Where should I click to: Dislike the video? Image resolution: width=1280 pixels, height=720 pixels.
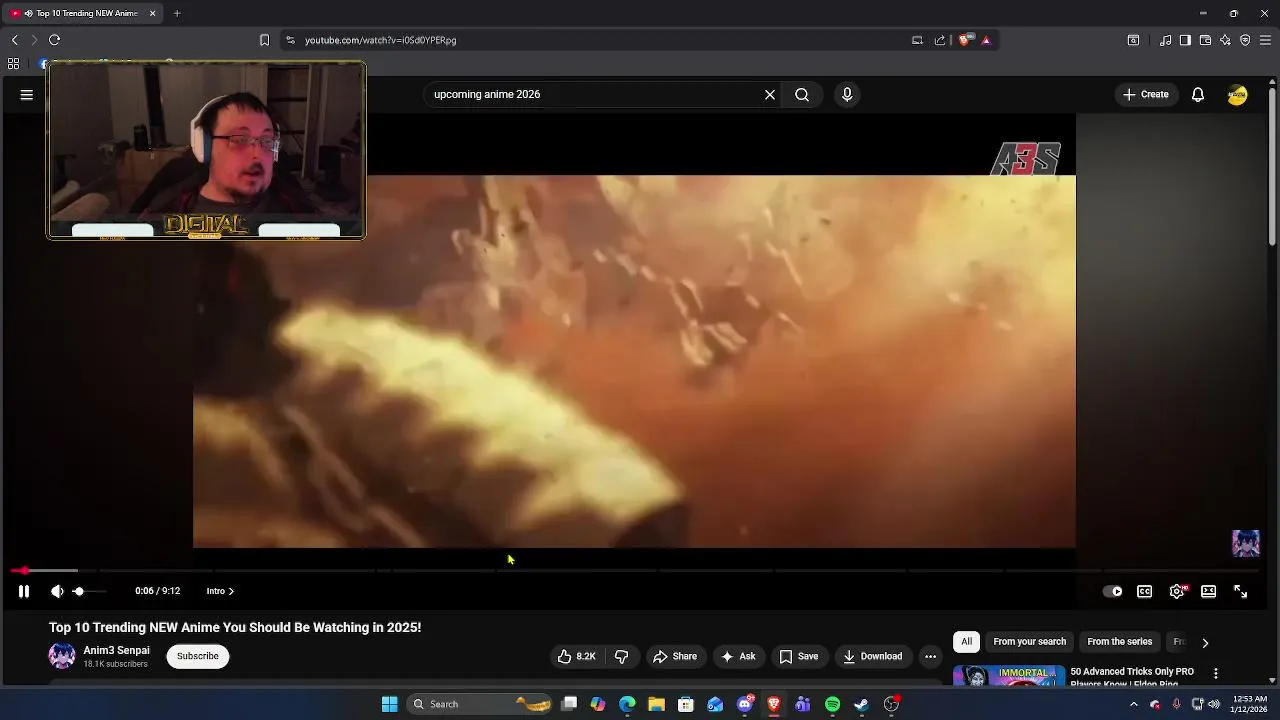point(621,656)
